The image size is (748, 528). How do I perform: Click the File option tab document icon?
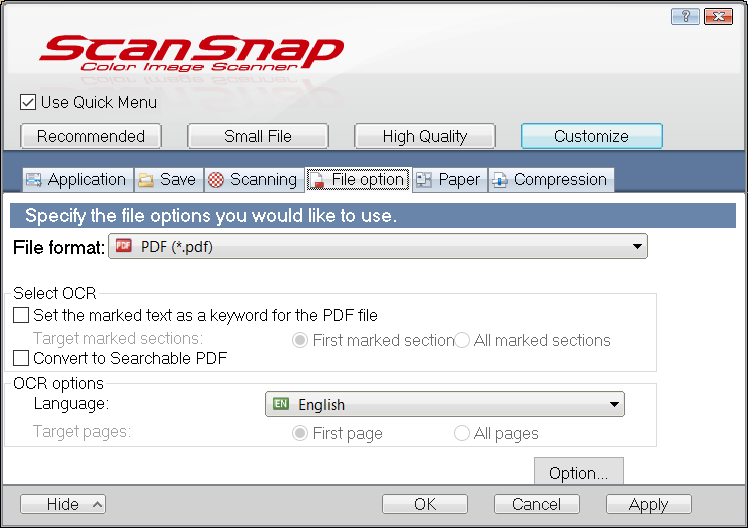[317, 180]
